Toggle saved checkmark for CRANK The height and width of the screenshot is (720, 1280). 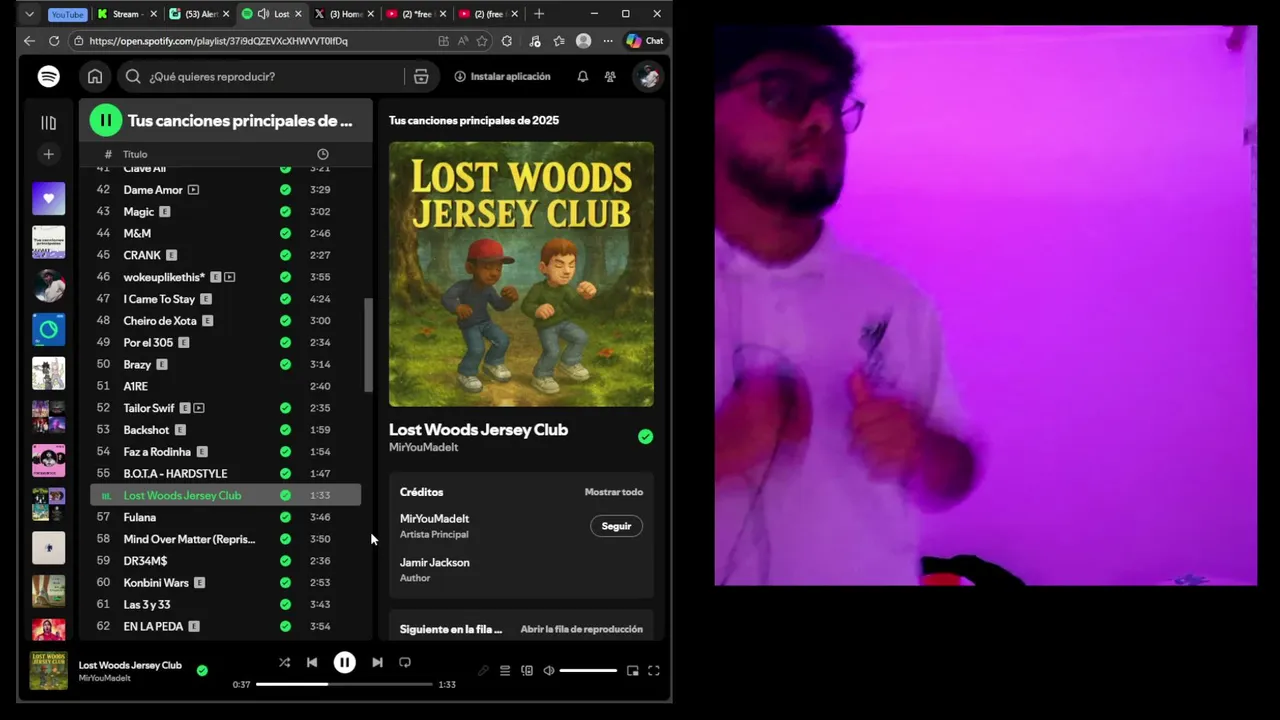click(x=285, y=255)
